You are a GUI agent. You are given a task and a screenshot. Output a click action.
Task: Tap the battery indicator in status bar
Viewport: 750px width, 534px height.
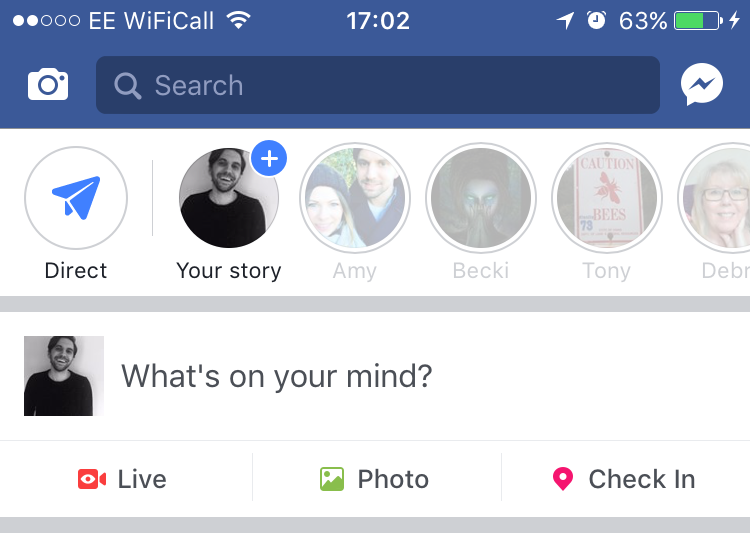tap(697, 20)
